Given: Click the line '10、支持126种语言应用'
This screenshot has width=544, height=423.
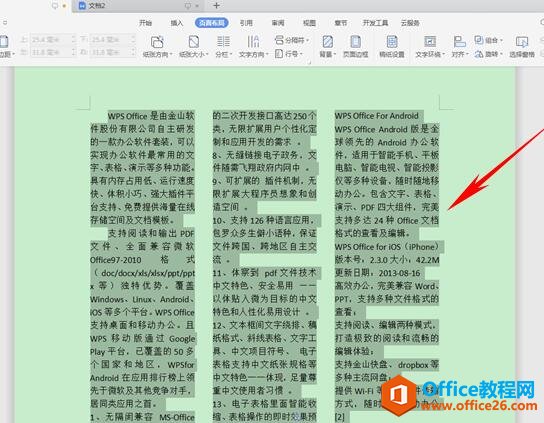Looking at the screenshot, I should coord(264,221).
